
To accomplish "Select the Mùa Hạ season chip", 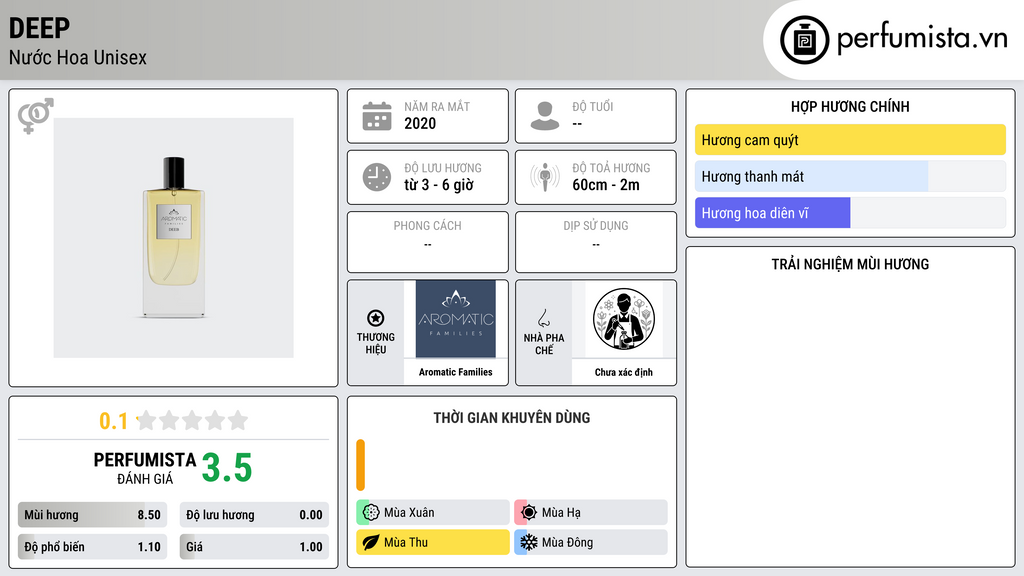I will point(591,512).
